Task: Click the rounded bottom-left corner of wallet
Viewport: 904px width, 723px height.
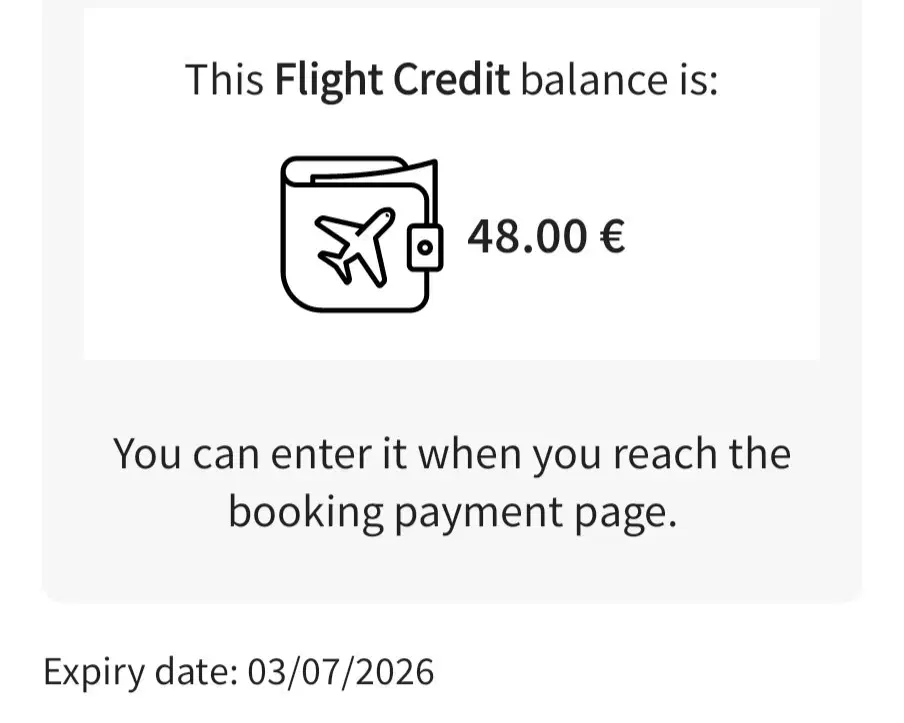Action: coord(297,296)
